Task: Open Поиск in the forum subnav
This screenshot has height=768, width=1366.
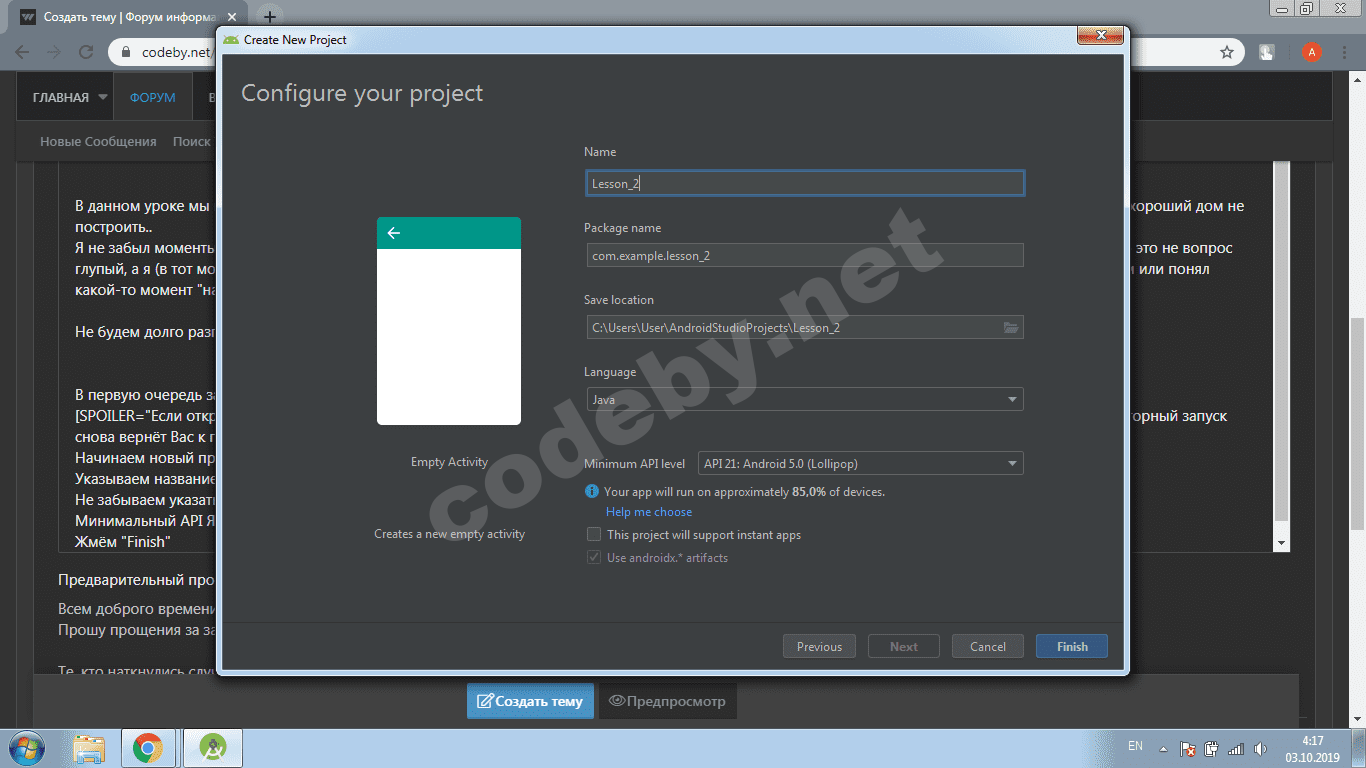Action: coord(191,142)
